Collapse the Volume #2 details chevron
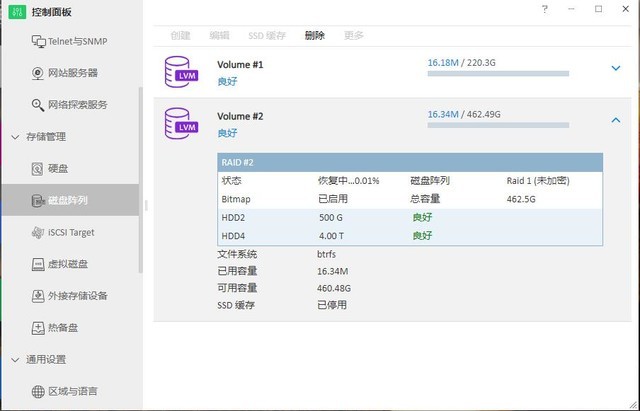 615,120
